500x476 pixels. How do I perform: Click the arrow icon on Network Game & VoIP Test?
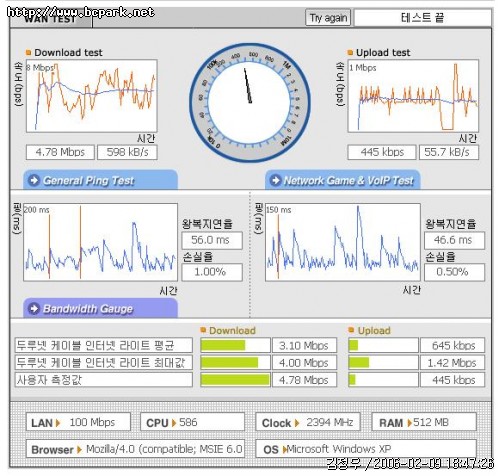[275, 180]
